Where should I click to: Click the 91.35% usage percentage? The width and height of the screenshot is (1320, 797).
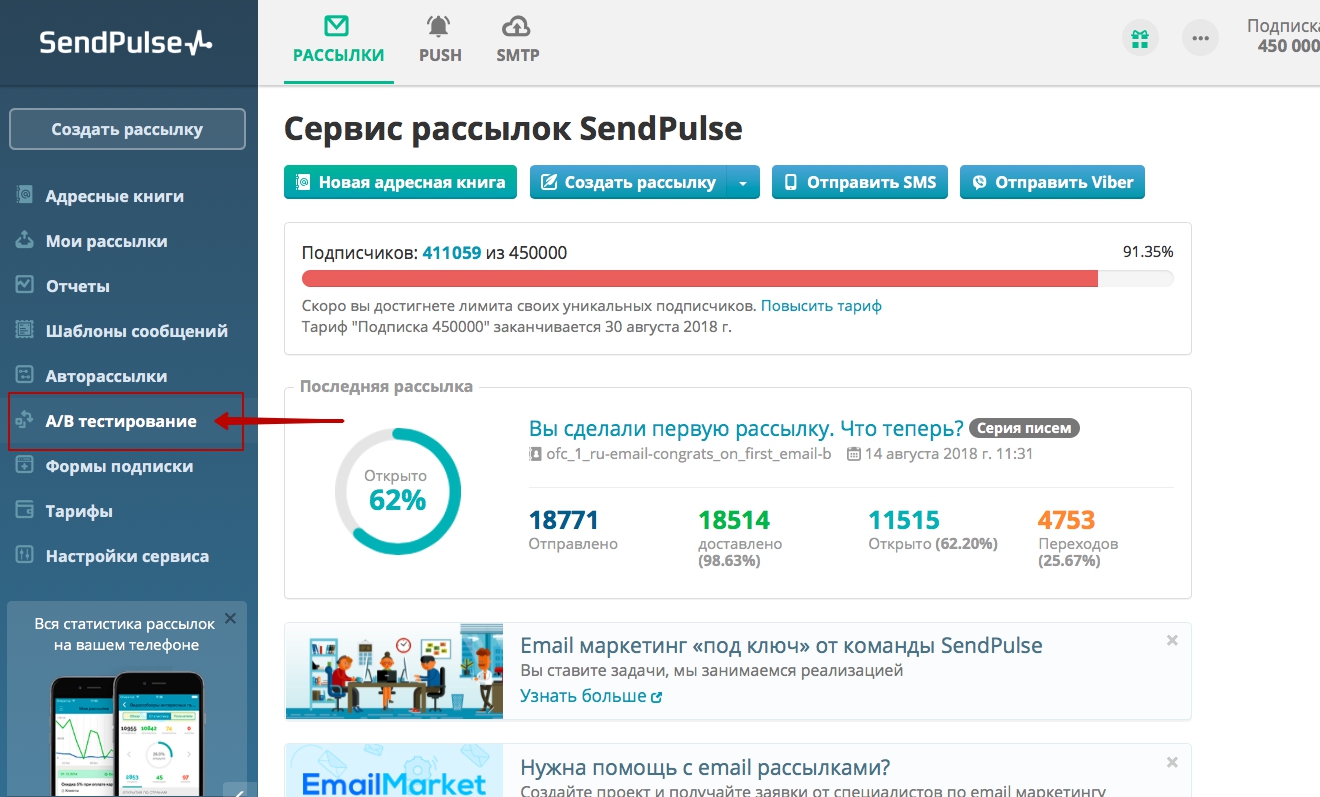click(x=1148, y=252)
